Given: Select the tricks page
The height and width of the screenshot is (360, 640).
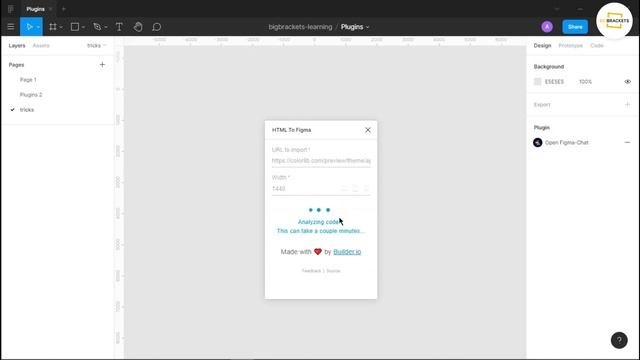Looking at the screenshot, I should coord(27,110).
